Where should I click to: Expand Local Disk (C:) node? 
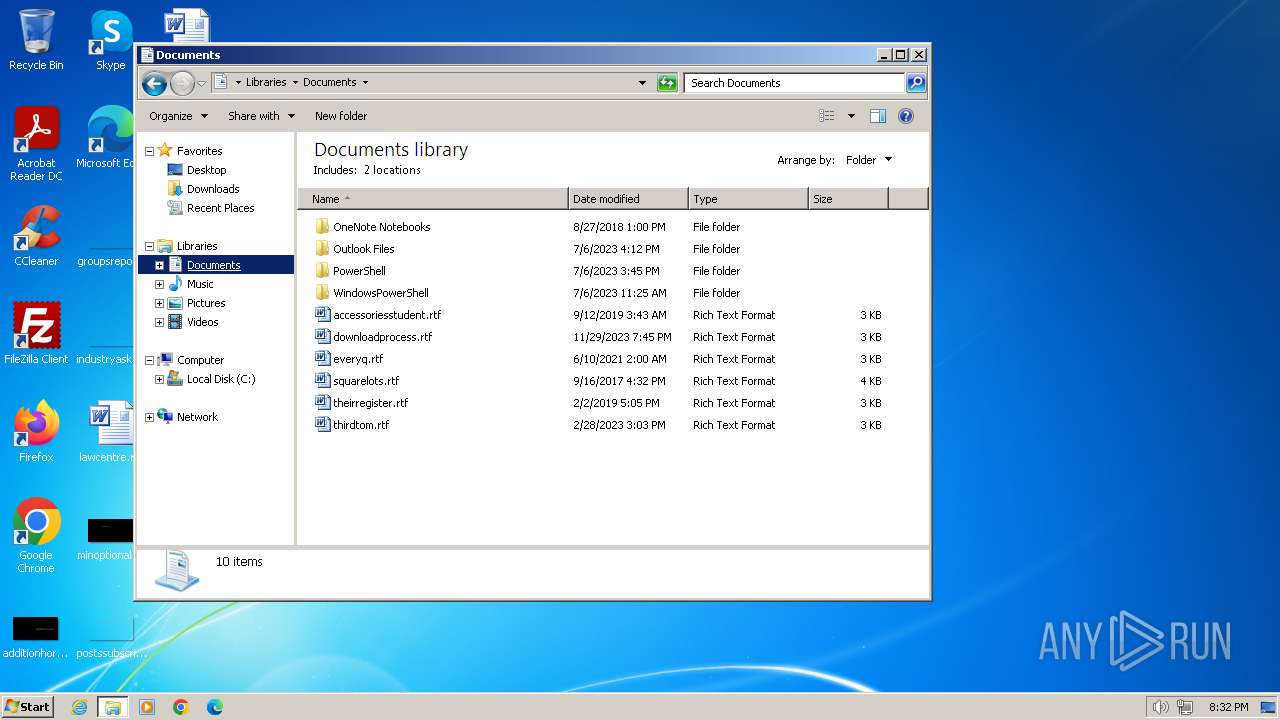point(159,379)
